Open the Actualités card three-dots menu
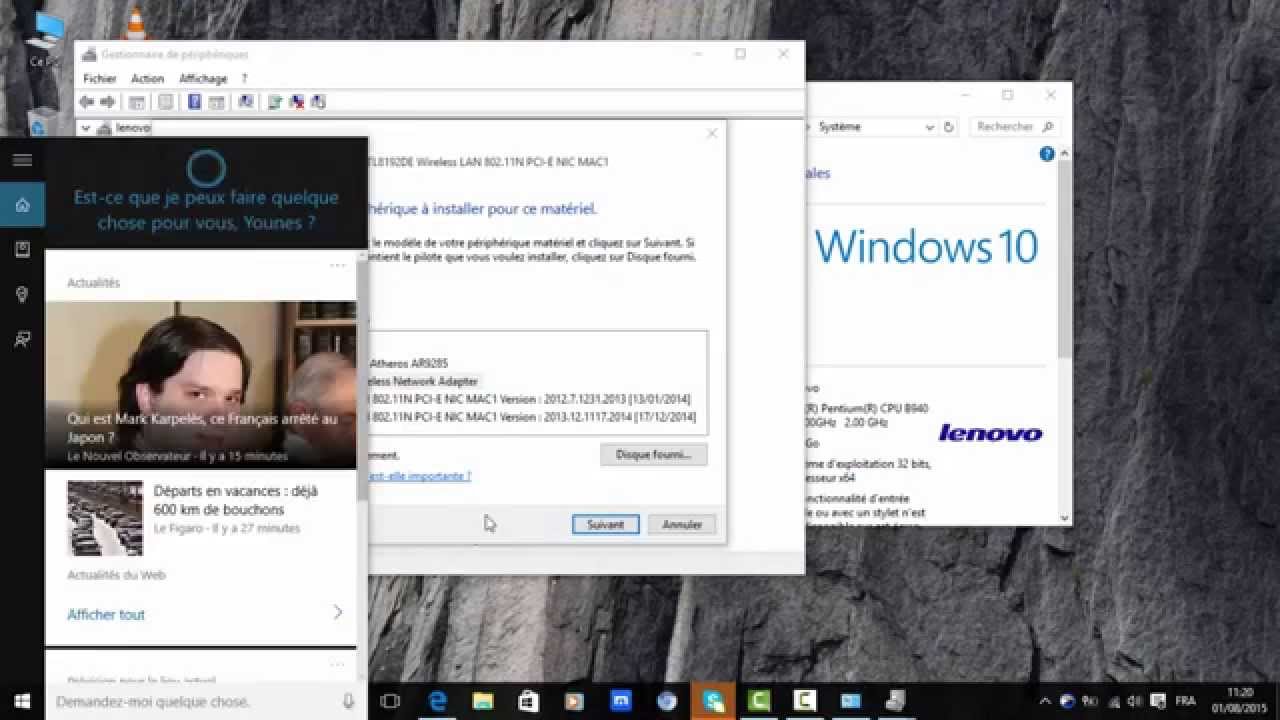Viewport: 1280px width, 720px height. [x=337, y=265]
